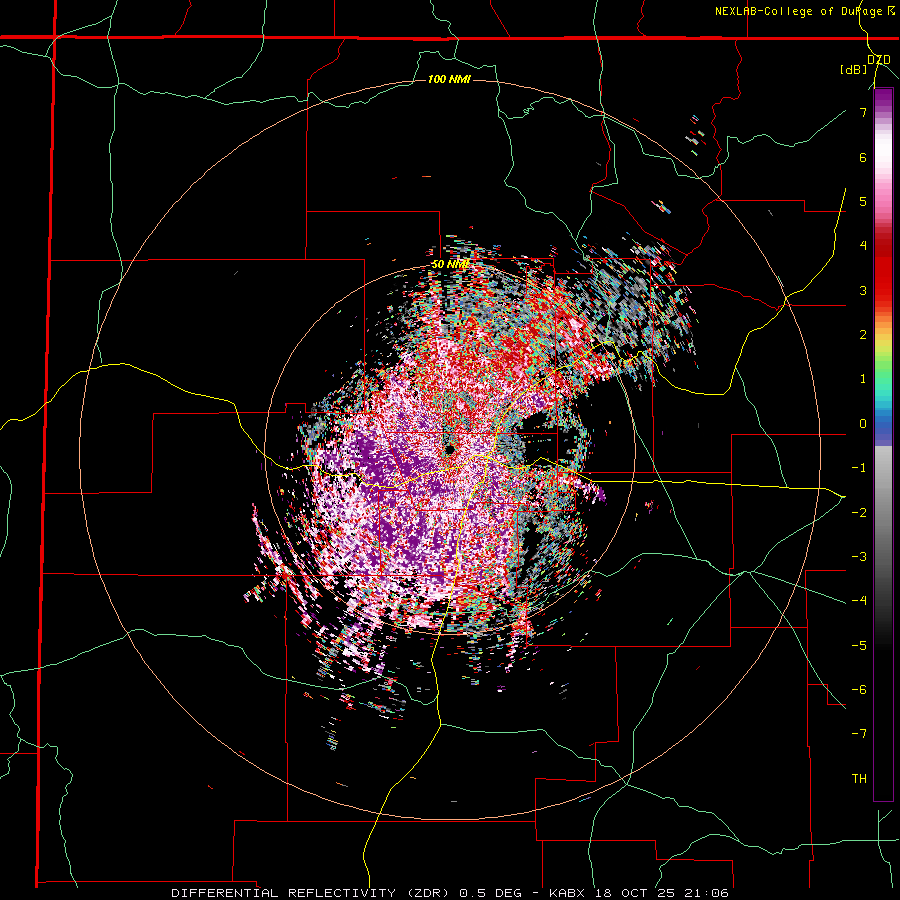The image size is (900, 900).
Task: Click the [dB] units label
Action: click(x=854, y=70)
